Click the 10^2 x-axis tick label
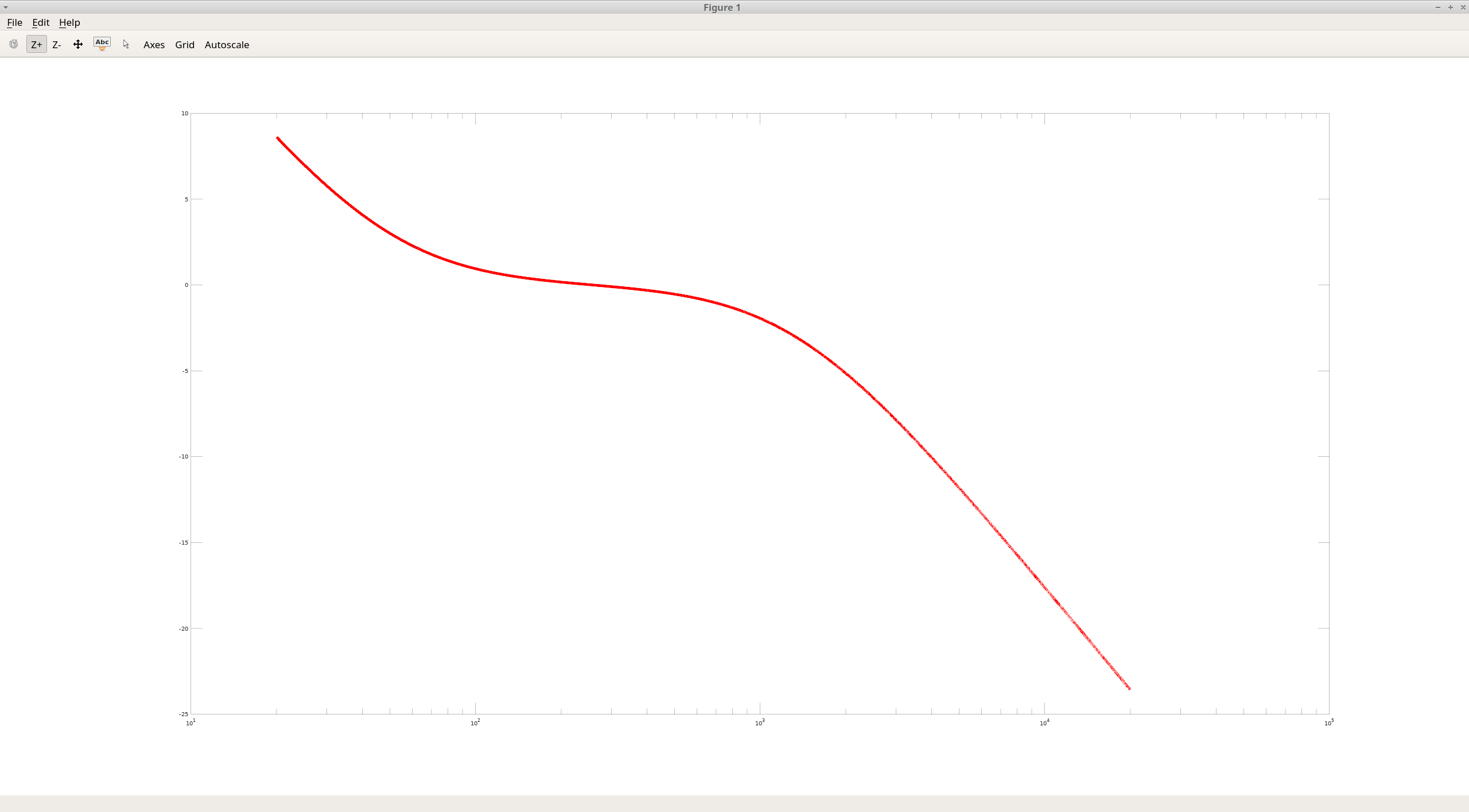The width and height of the screenshot is (1469, 812). (475, 722)
